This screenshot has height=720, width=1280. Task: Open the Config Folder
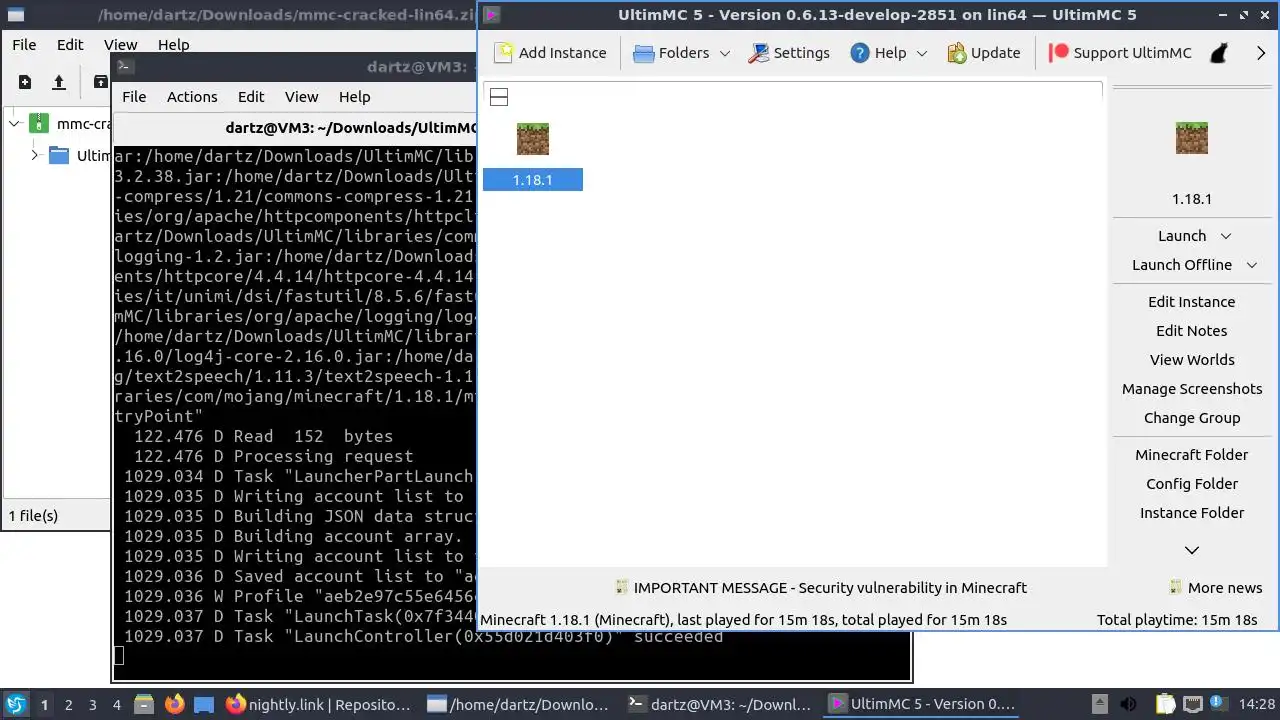coord(1192,484)
